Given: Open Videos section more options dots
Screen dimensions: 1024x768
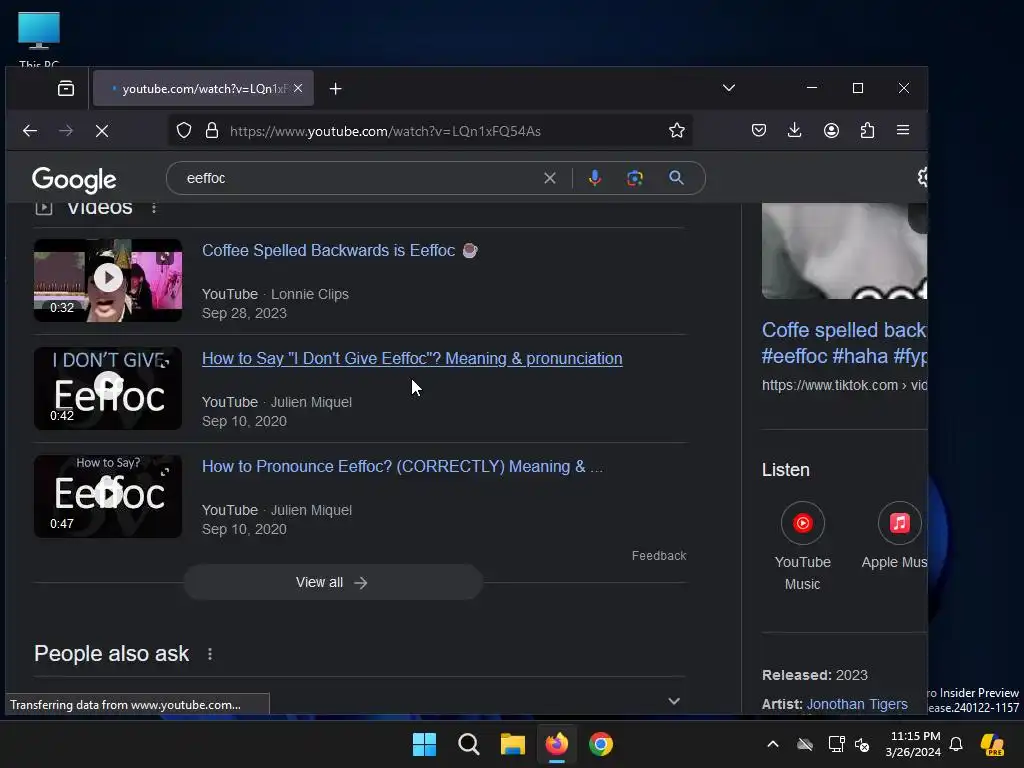Looking at the screenshot, I should pos(154,208).
